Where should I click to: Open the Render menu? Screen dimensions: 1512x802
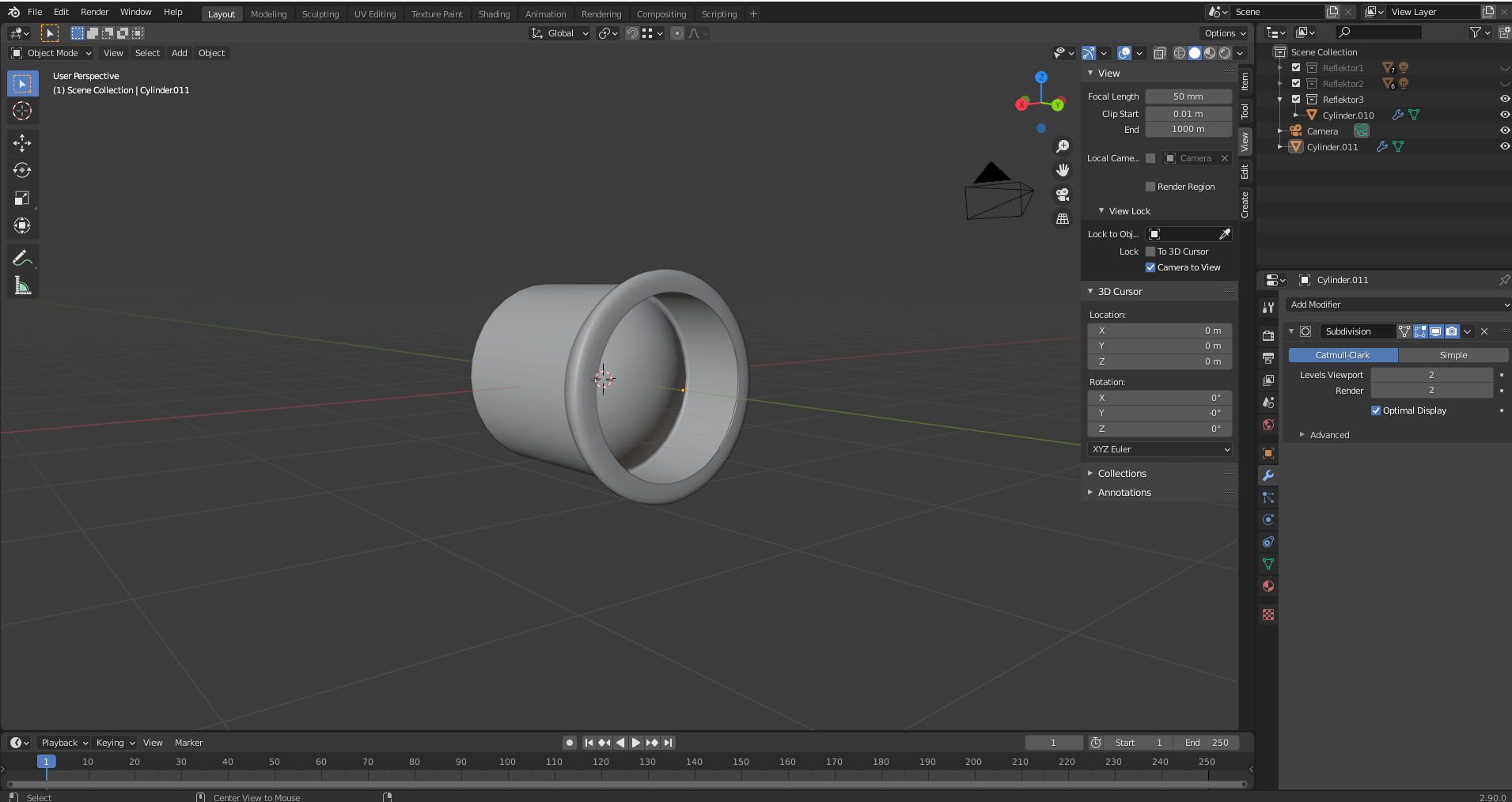click(94, 12)
